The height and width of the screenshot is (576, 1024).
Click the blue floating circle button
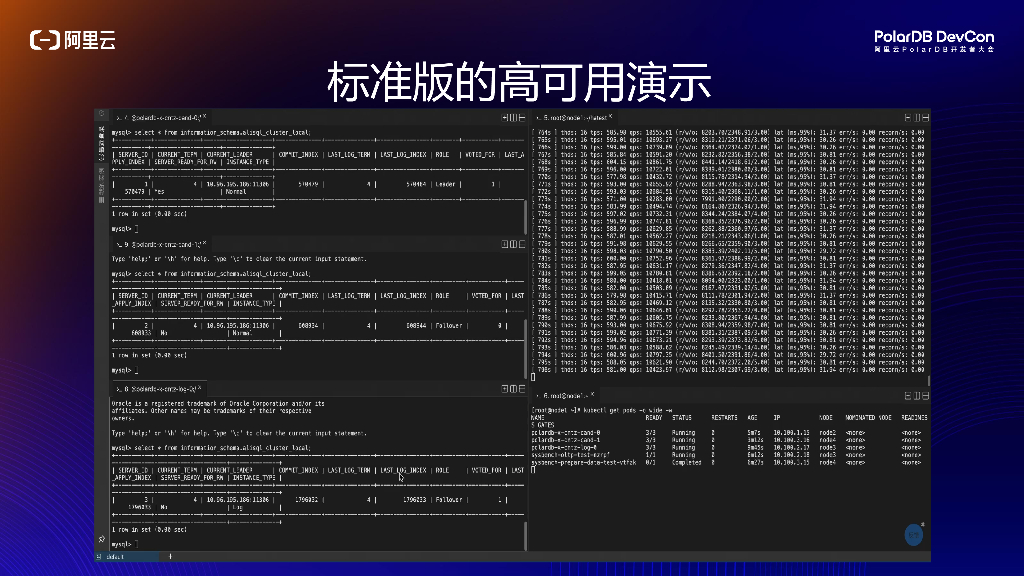(914, 535)
